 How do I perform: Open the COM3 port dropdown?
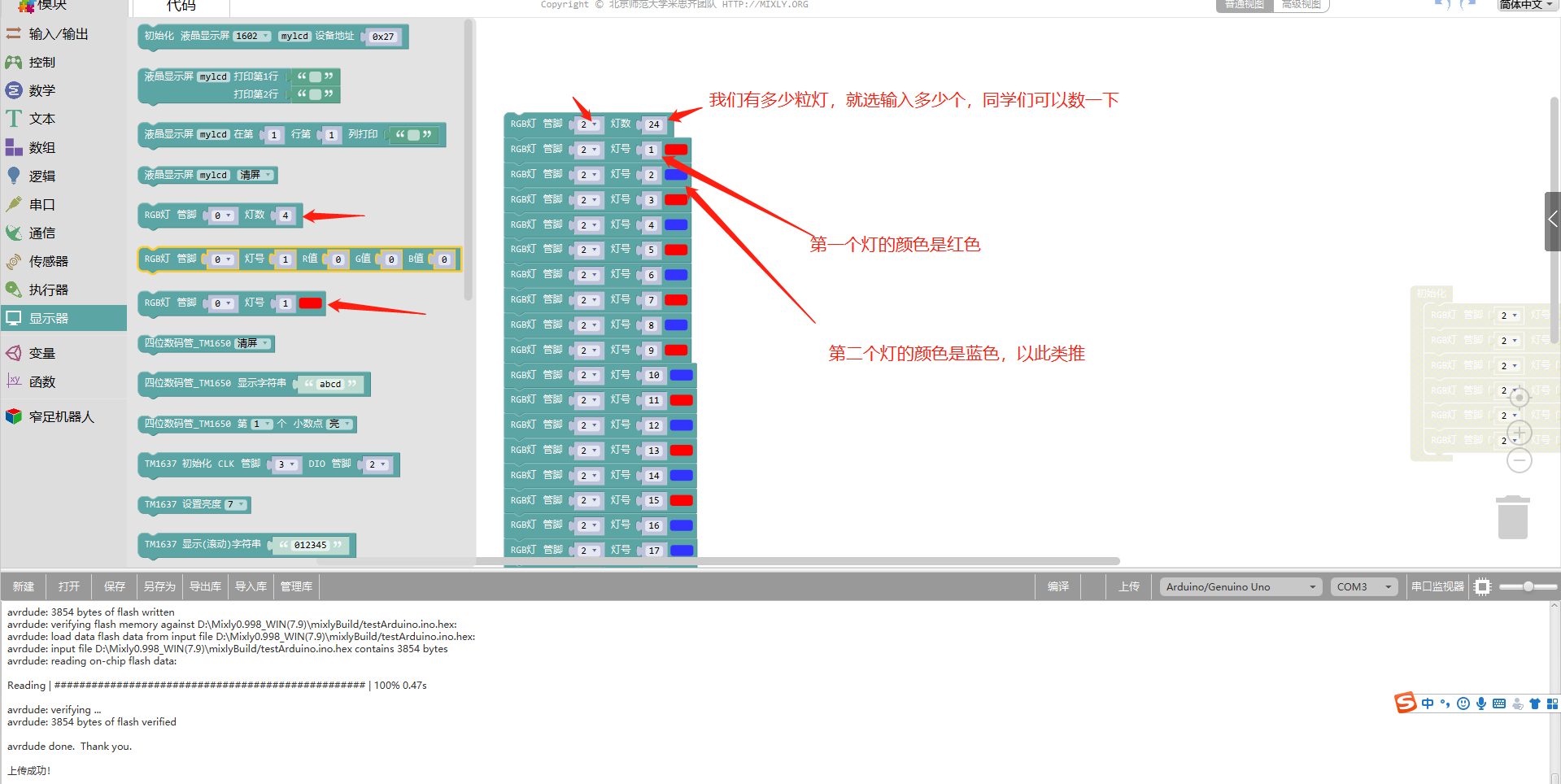(1364, 586)
